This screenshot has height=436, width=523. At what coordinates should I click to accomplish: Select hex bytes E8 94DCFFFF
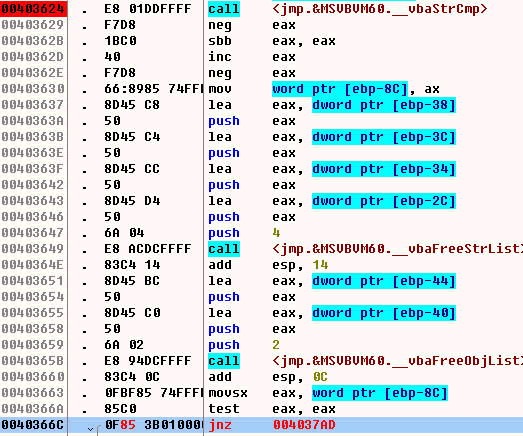pyautogui.click(x=148, y=361)
